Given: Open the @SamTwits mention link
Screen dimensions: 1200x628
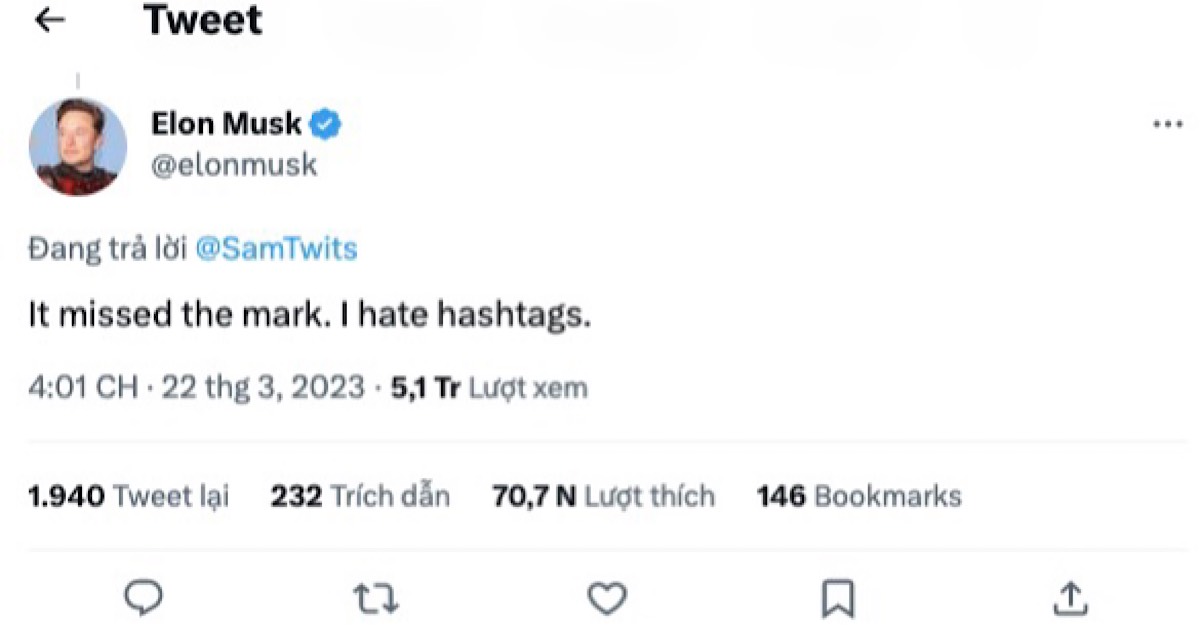Looking at the screenshot, I should (276, 249).
